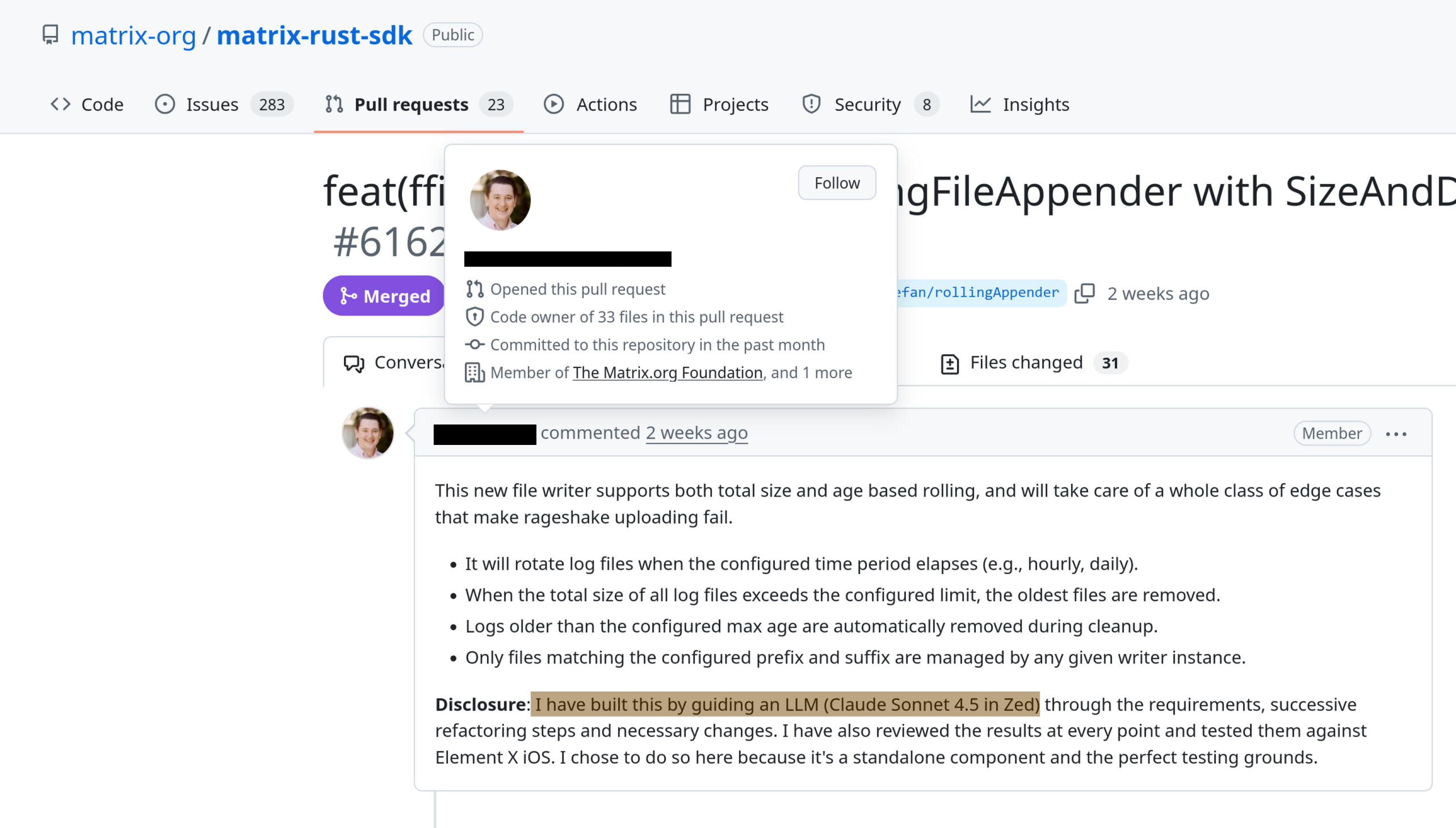Open the Insights graph icon
Image resolution: width=1456 pixels, height=828 pixels.
pos(980,104)
